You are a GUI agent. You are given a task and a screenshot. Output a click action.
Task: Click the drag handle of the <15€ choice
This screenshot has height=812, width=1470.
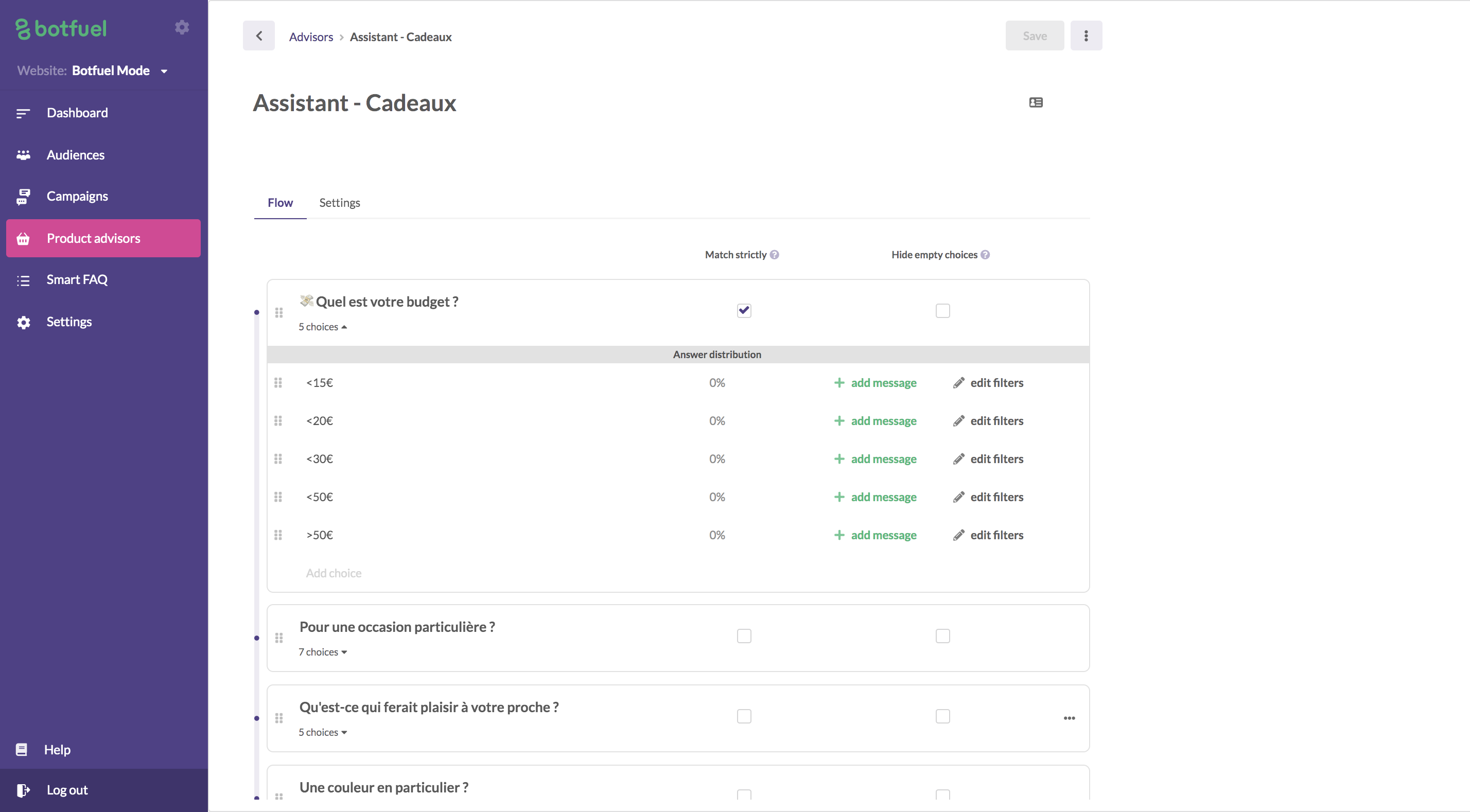(278, 383)
